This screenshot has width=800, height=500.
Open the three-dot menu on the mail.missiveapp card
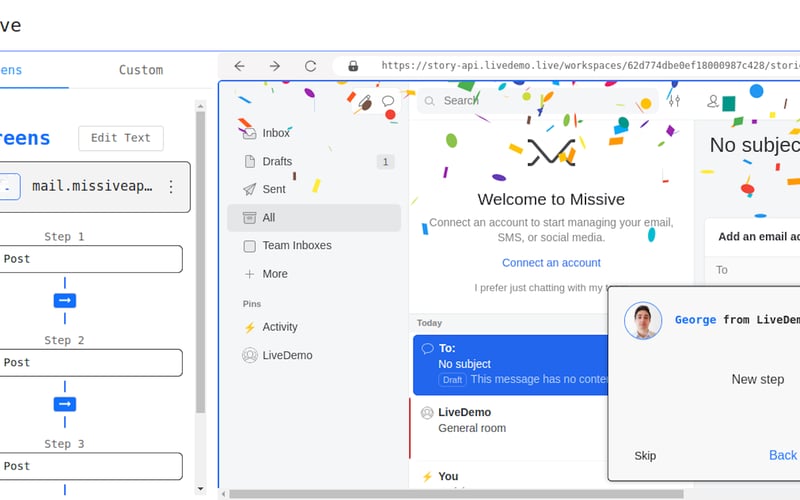click(x=171, y=187)
